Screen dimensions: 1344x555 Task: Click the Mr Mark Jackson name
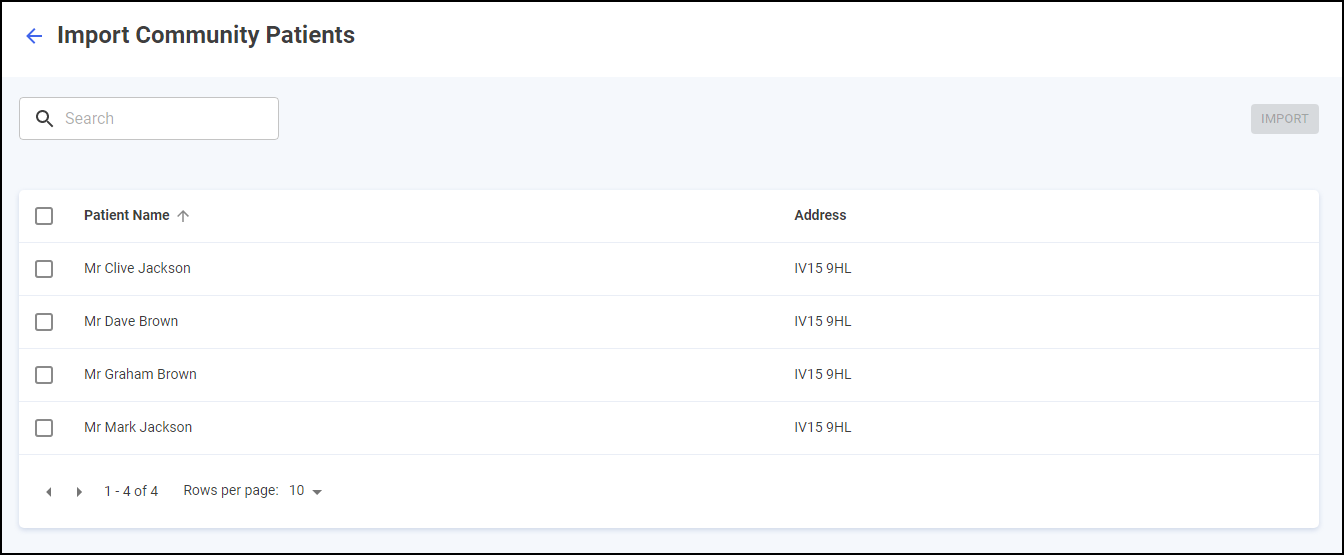[x=138, y=428]
